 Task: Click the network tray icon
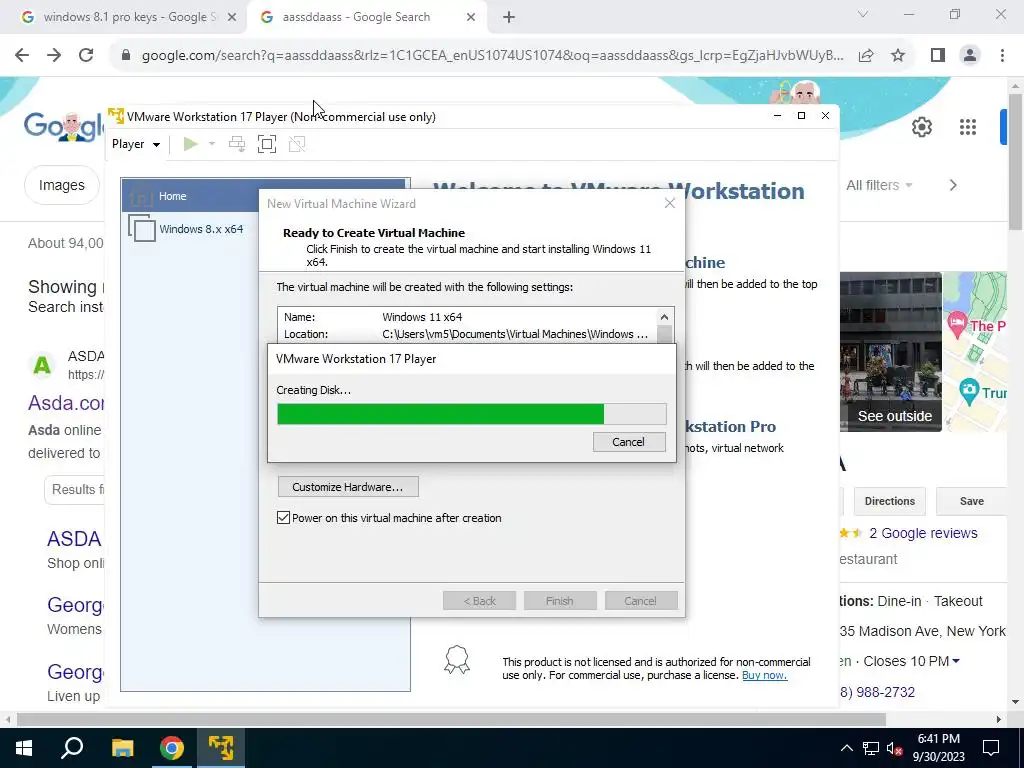871,748
